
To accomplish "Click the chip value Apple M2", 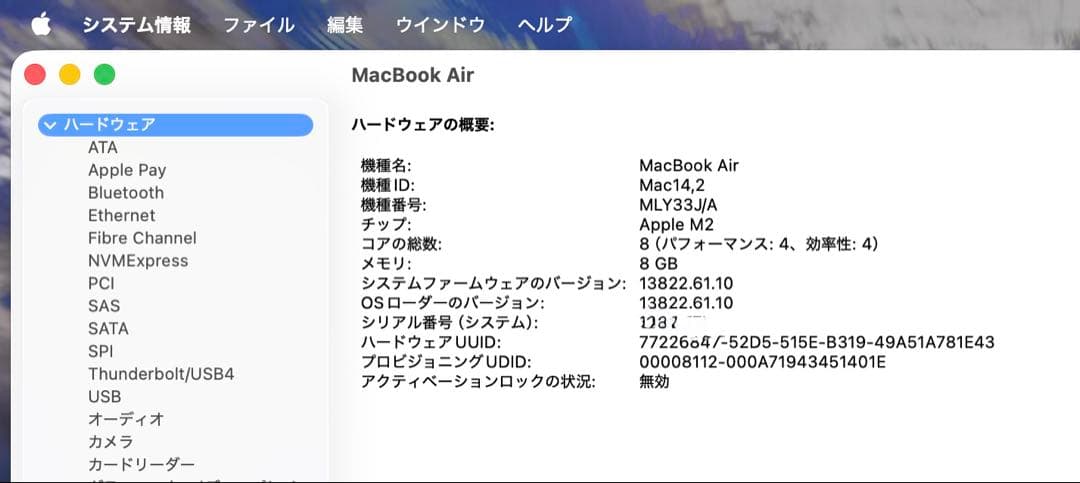I will 676,225.
